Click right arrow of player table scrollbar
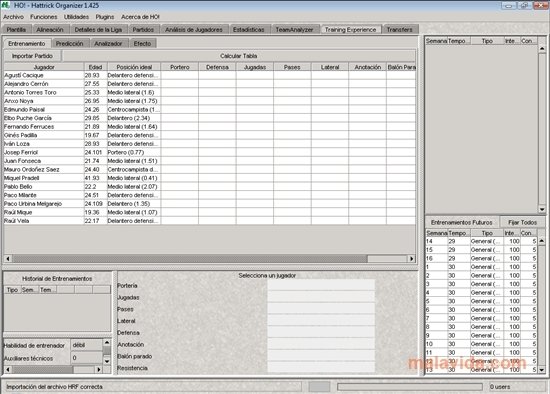Screen dimensions: 550x394 pos(411,259)
